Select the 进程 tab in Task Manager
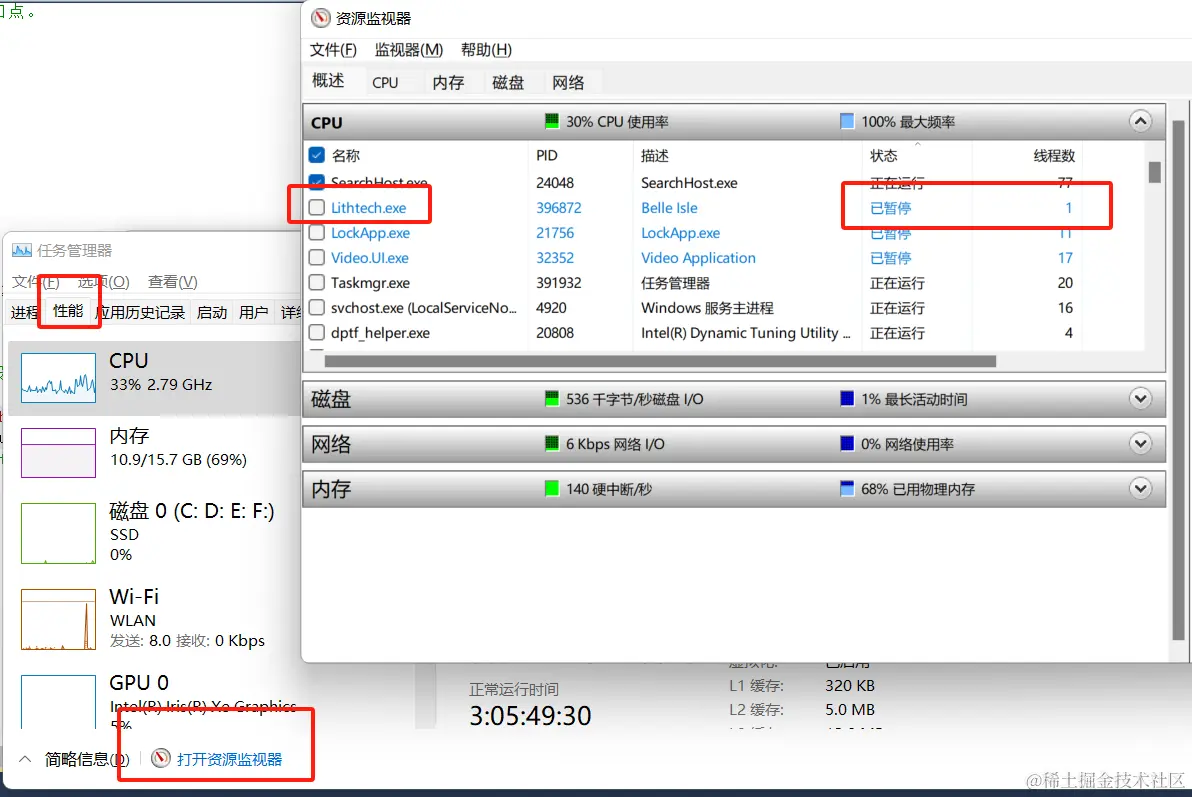This screenshot has height=797, width=1192. tap(24, 313)
